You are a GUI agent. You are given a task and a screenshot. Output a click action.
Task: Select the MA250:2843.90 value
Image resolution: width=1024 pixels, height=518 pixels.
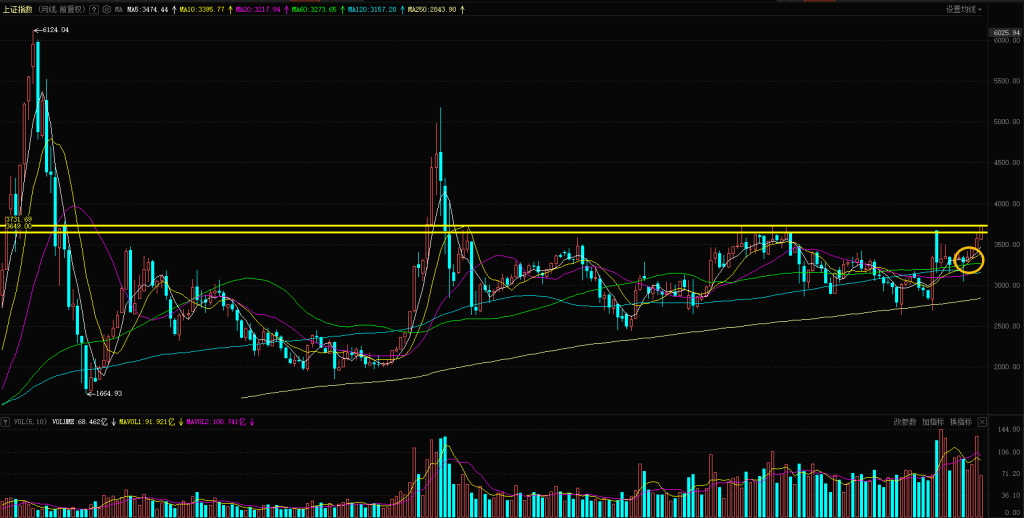432,10
